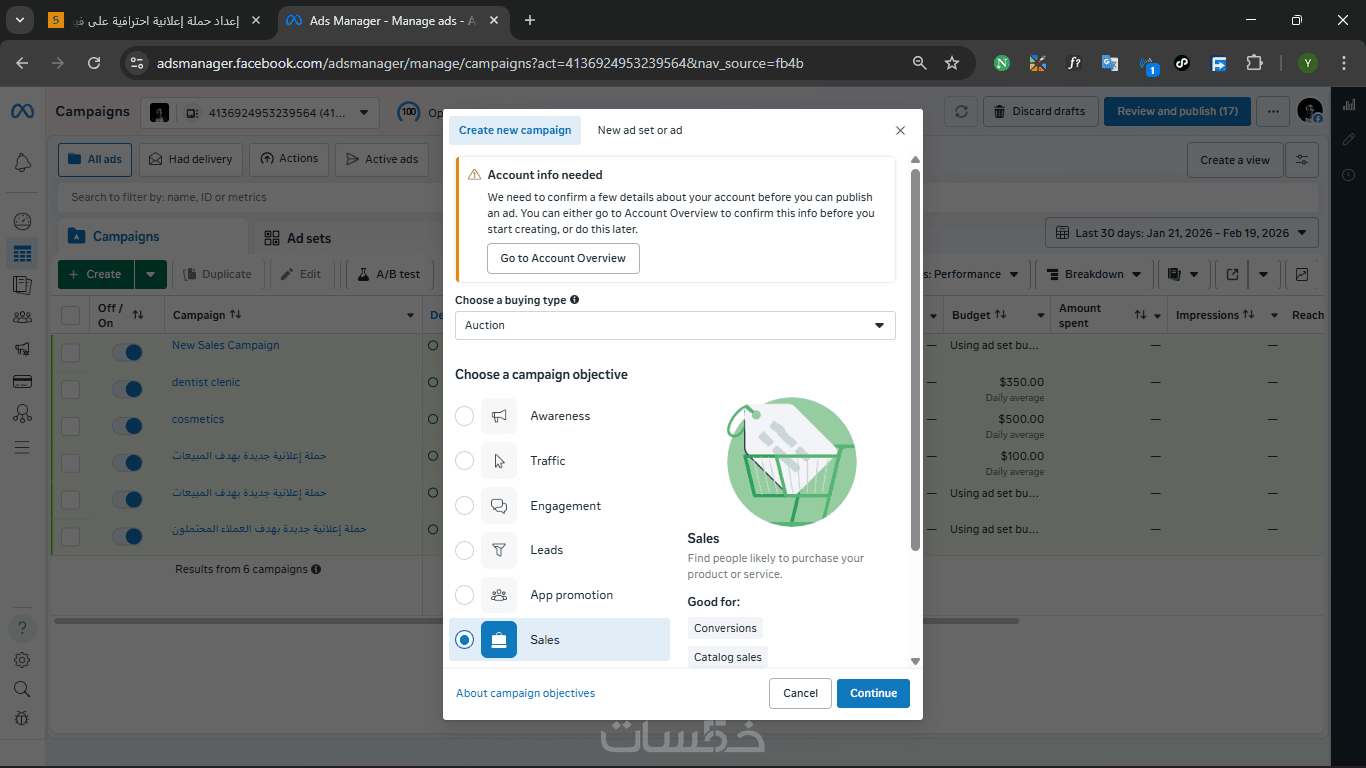Open the ad account selector dropdown

(x=260, y=113)
